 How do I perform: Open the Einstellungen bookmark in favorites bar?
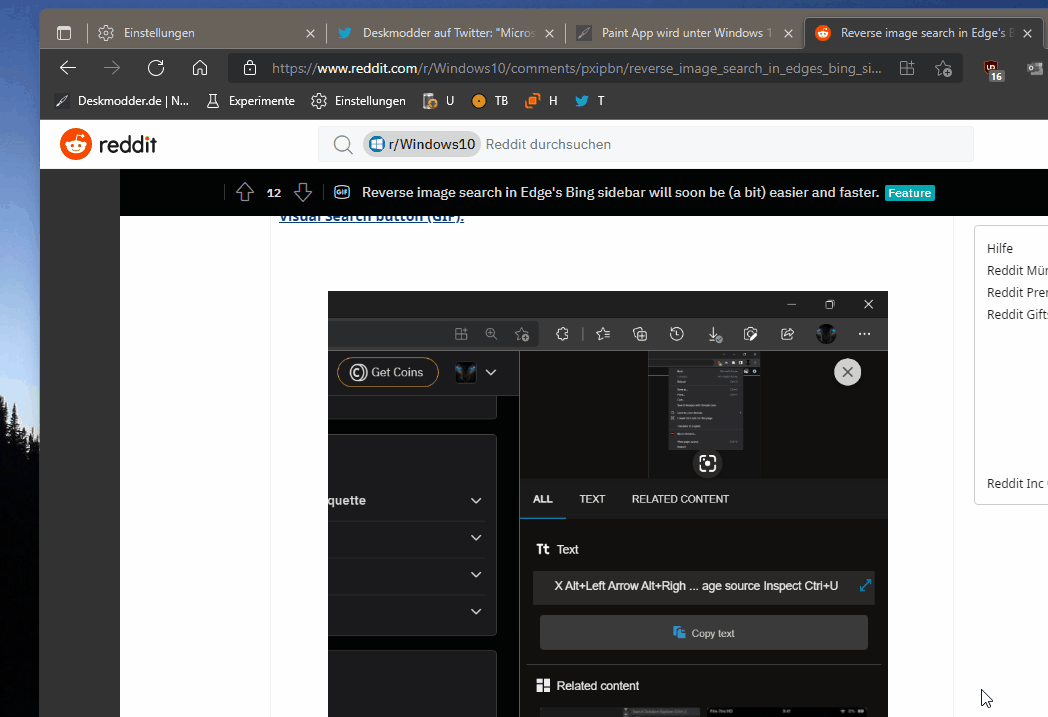(359, 101)
